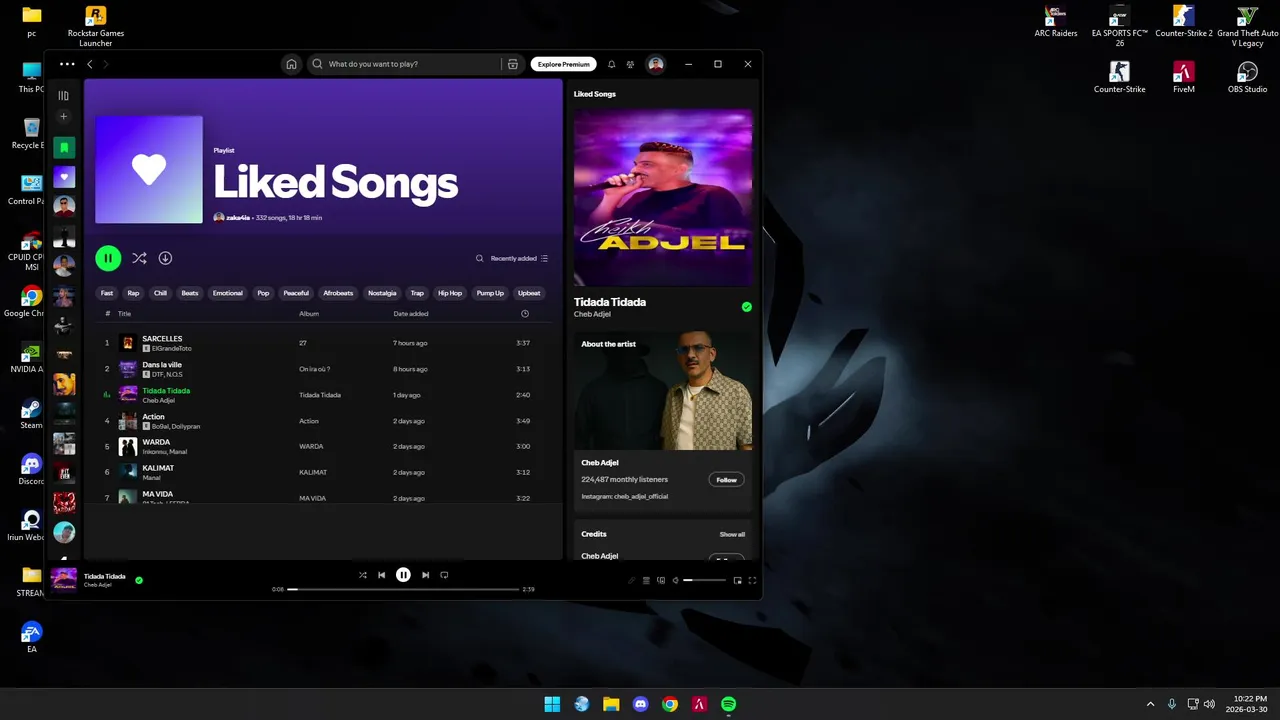Select the Nostalgia filter chip
Viewport: 1280px width, 720px height.
click(x=382, y=293)
